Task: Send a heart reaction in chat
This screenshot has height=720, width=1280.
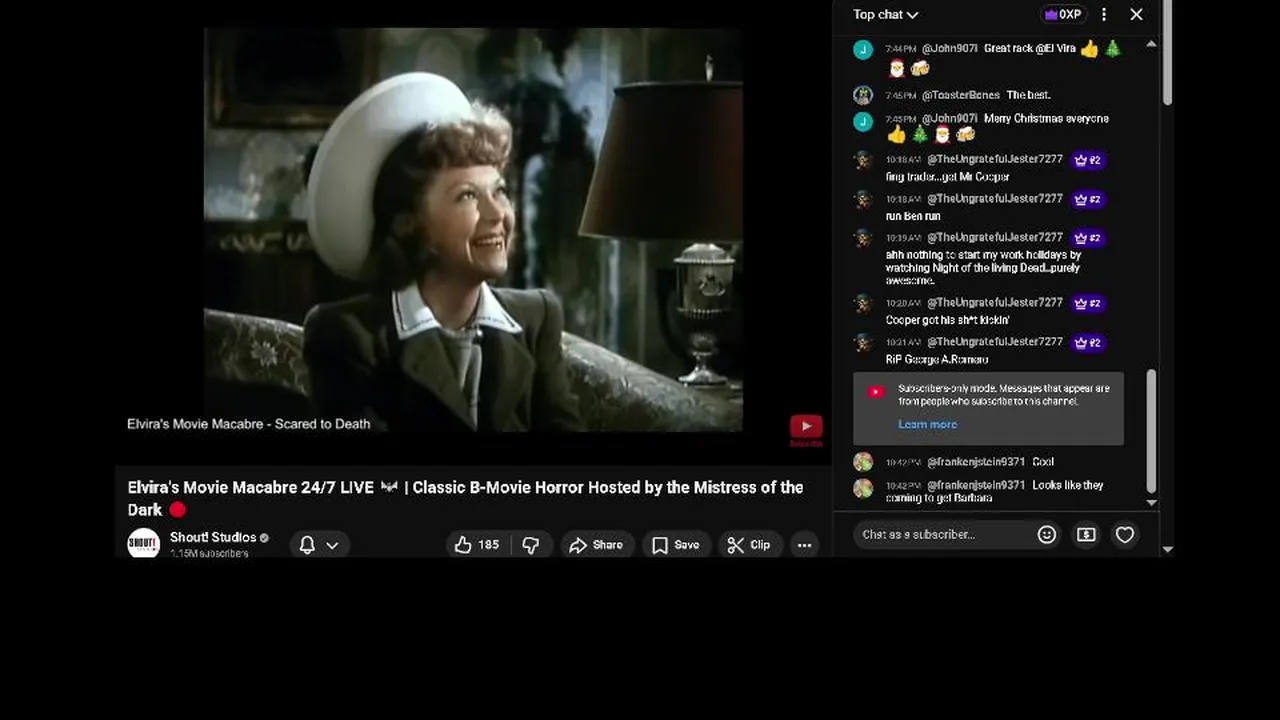Action: (x=1125, y=534)
